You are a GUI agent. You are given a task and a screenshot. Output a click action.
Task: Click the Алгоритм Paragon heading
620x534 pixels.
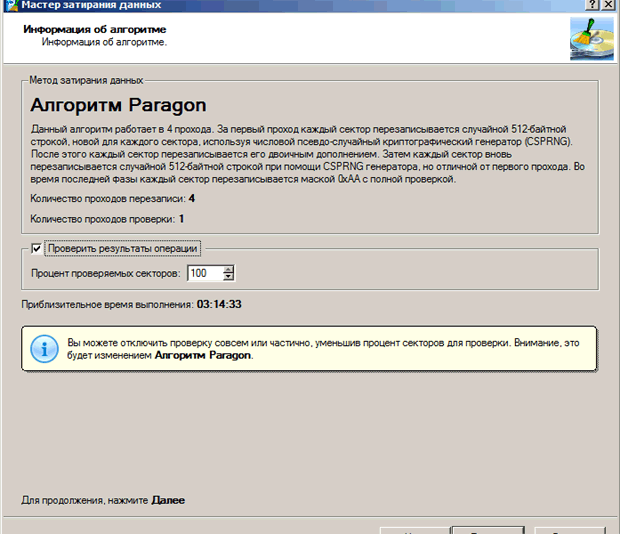(118, 105)
